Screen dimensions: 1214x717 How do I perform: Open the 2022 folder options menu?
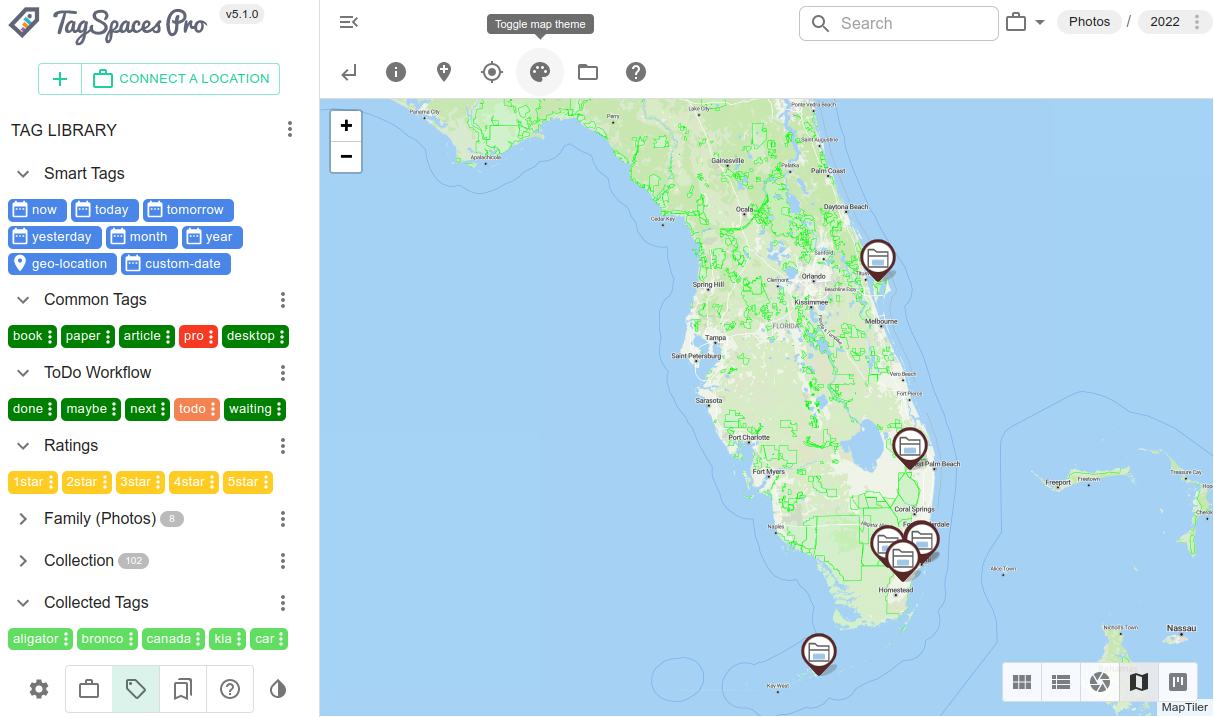1197,22
